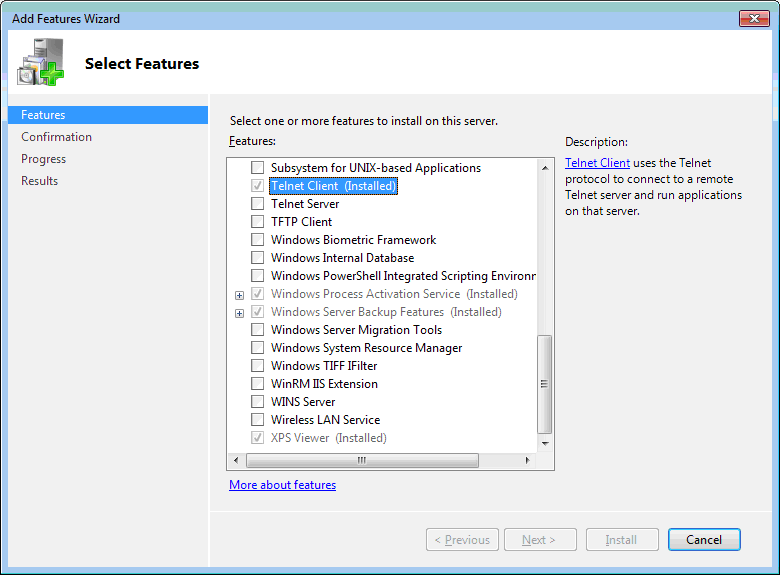Select the Progress step
780x575 pixels.
[43, 159]
